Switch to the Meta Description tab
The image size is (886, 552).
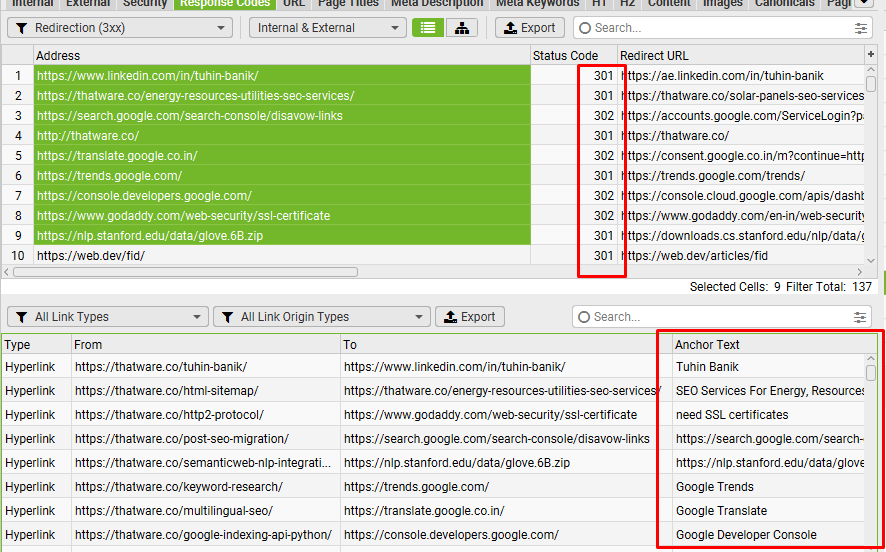(437, 3)
